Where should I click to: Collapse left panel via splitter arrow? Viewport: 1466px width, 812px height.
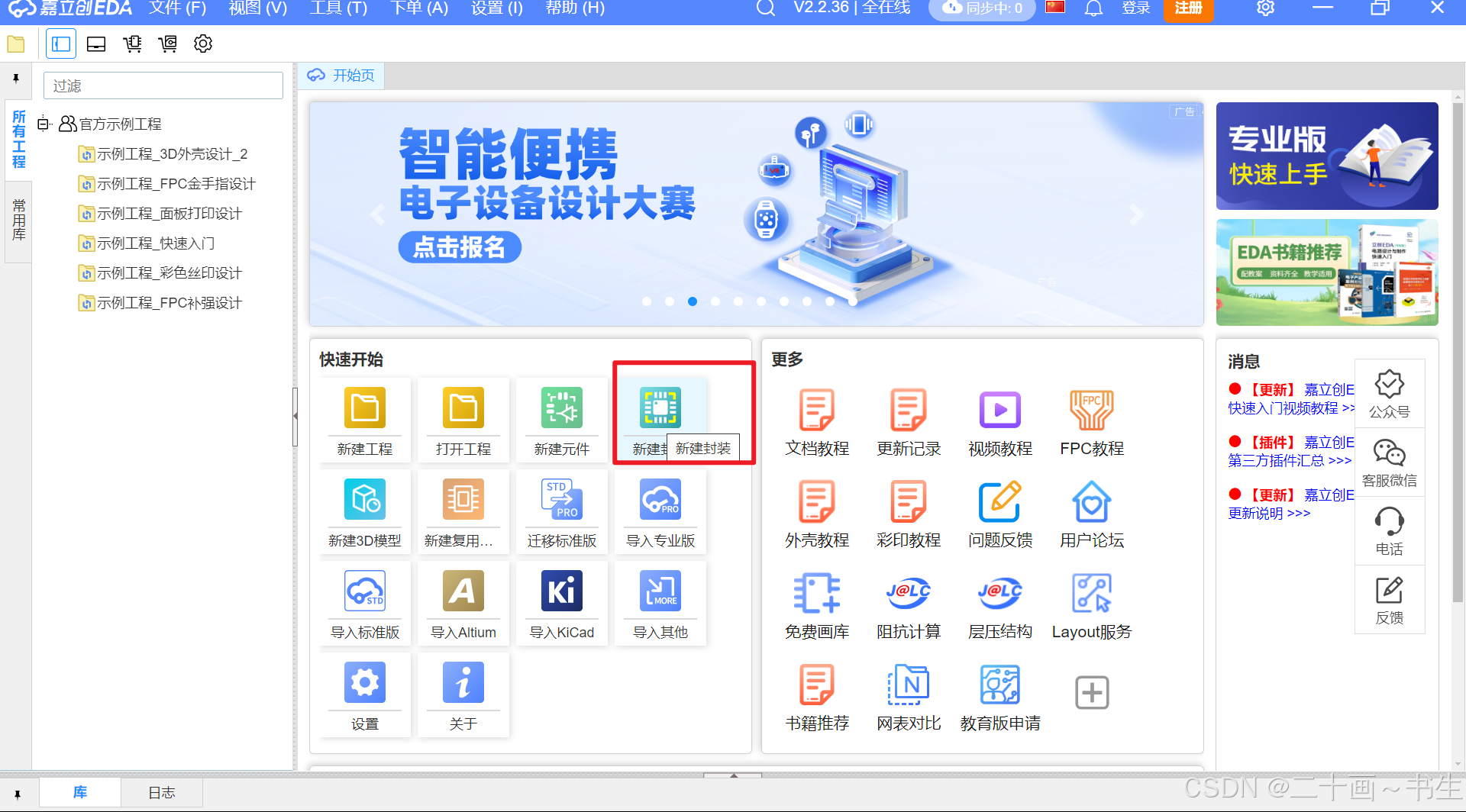point(295,416)
